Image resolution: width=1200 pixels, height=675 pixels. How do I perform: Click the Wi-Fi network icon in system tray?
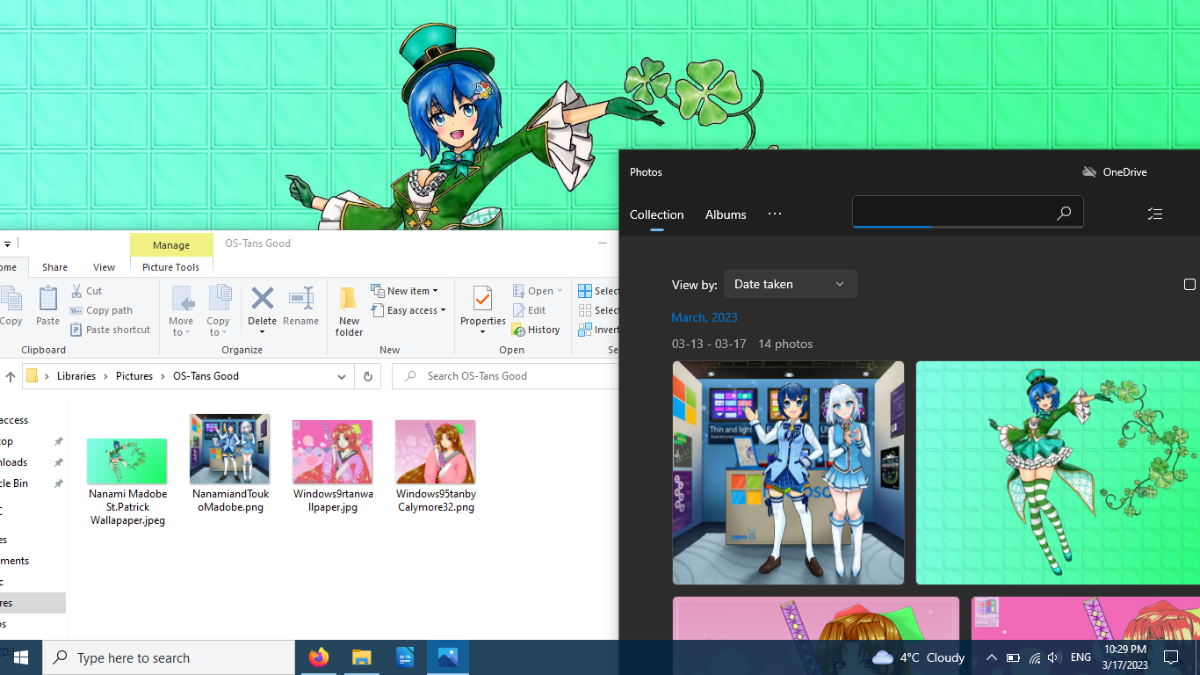(1034, 658)
